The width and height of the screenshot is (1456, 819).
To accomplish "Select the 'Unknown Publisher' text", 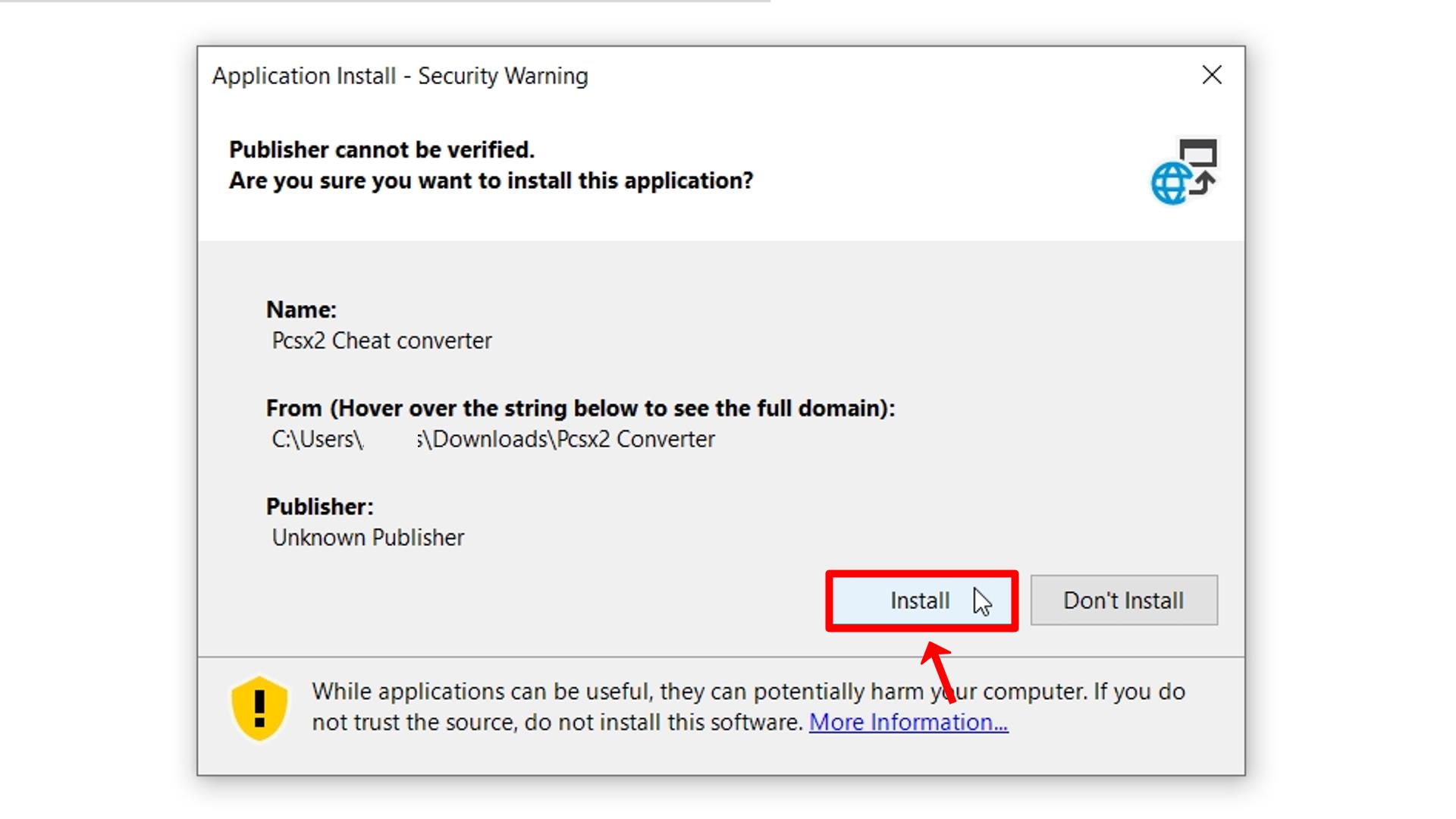I will [x=368, y=538].
